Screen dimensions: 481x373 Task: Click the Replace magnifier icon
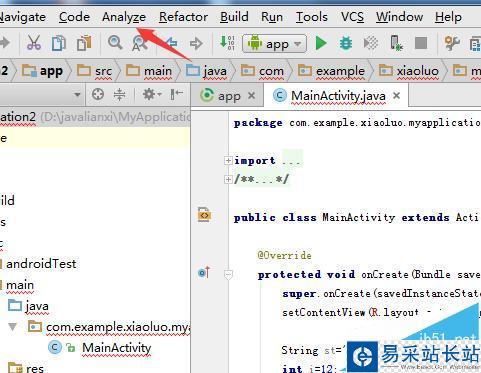click(139, 43)
